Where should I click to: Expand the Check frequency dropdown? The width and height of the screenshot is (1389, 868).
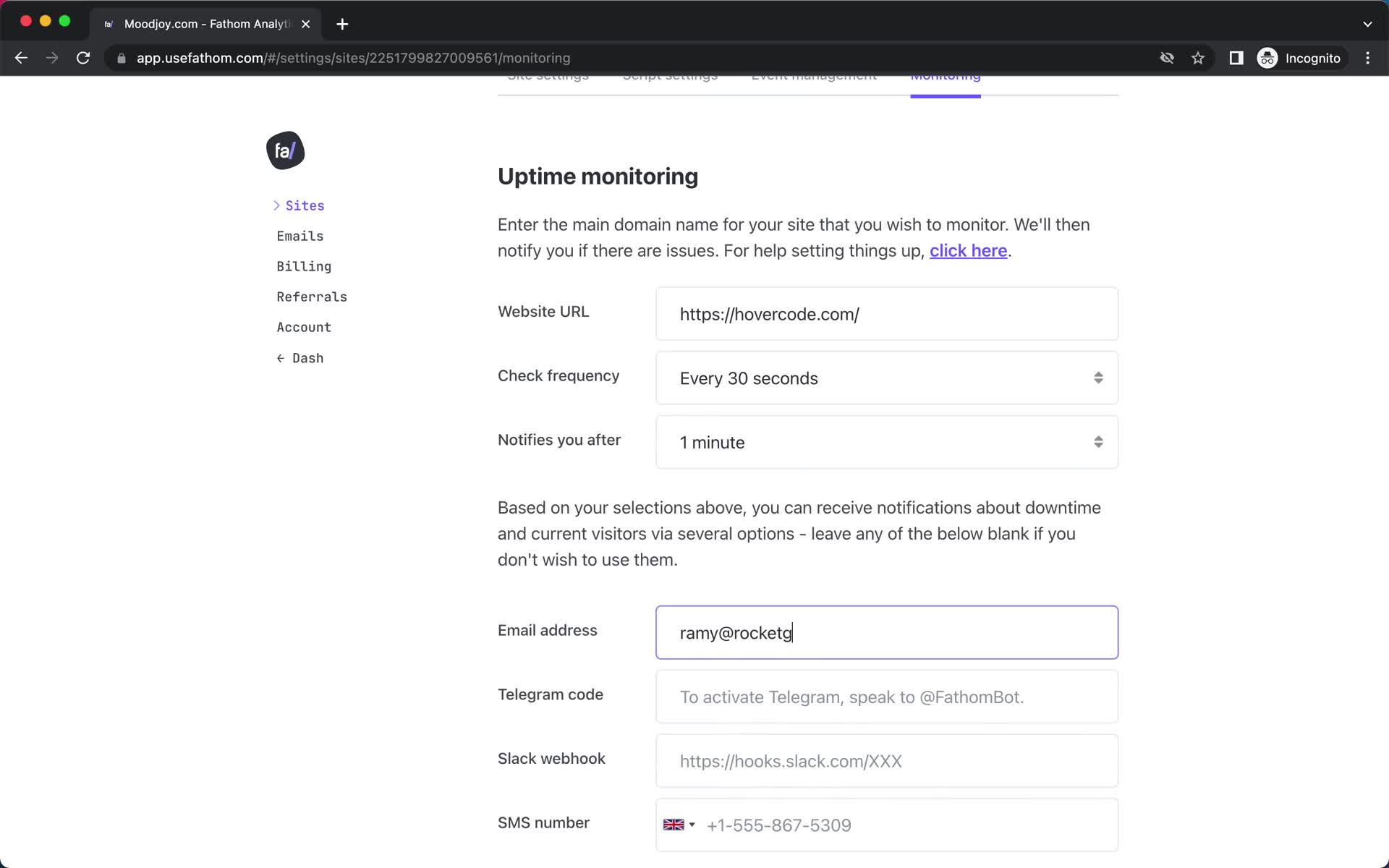pyautogui.click(x=886, y=378)
